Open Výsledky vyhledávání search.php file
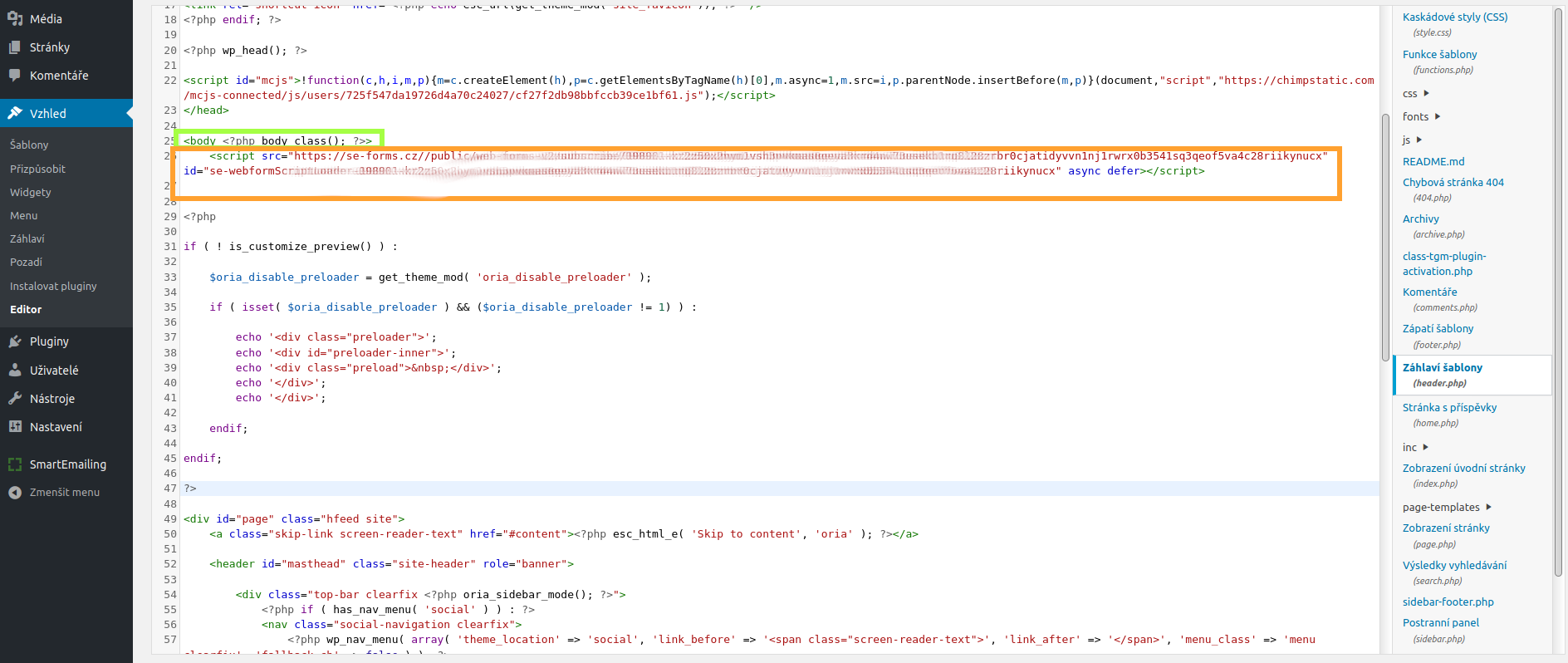 click(1454, 565)
